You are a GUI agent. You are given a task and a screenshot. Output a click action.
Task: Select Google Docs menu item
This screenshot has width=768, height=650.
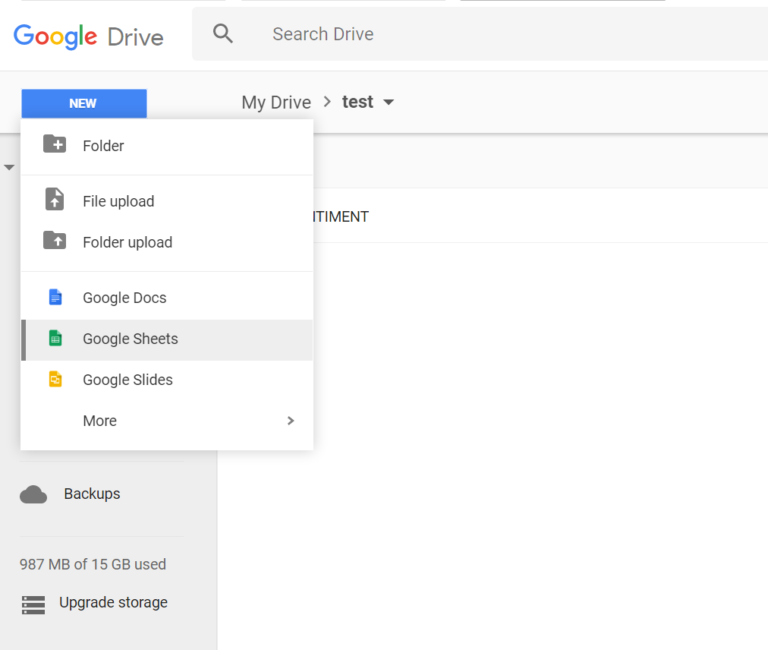click(x=124, y=298)
